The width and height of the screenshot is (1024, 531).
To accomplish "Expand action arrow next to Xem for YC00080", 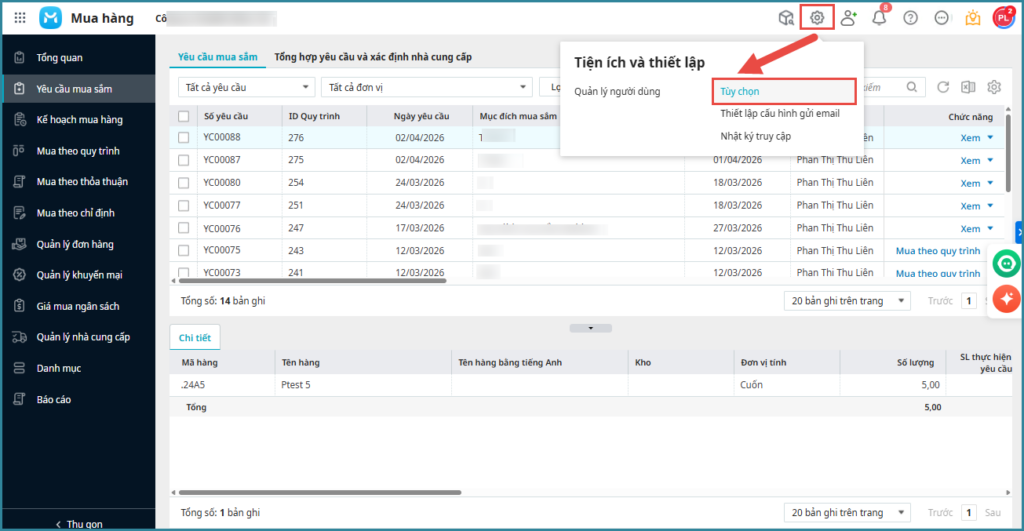I will point(991,183).
